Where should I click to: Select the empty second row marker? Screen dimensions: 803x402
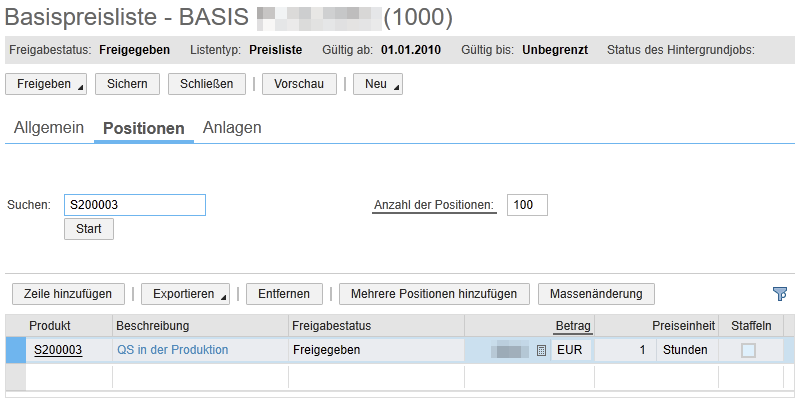coord(15,377)
